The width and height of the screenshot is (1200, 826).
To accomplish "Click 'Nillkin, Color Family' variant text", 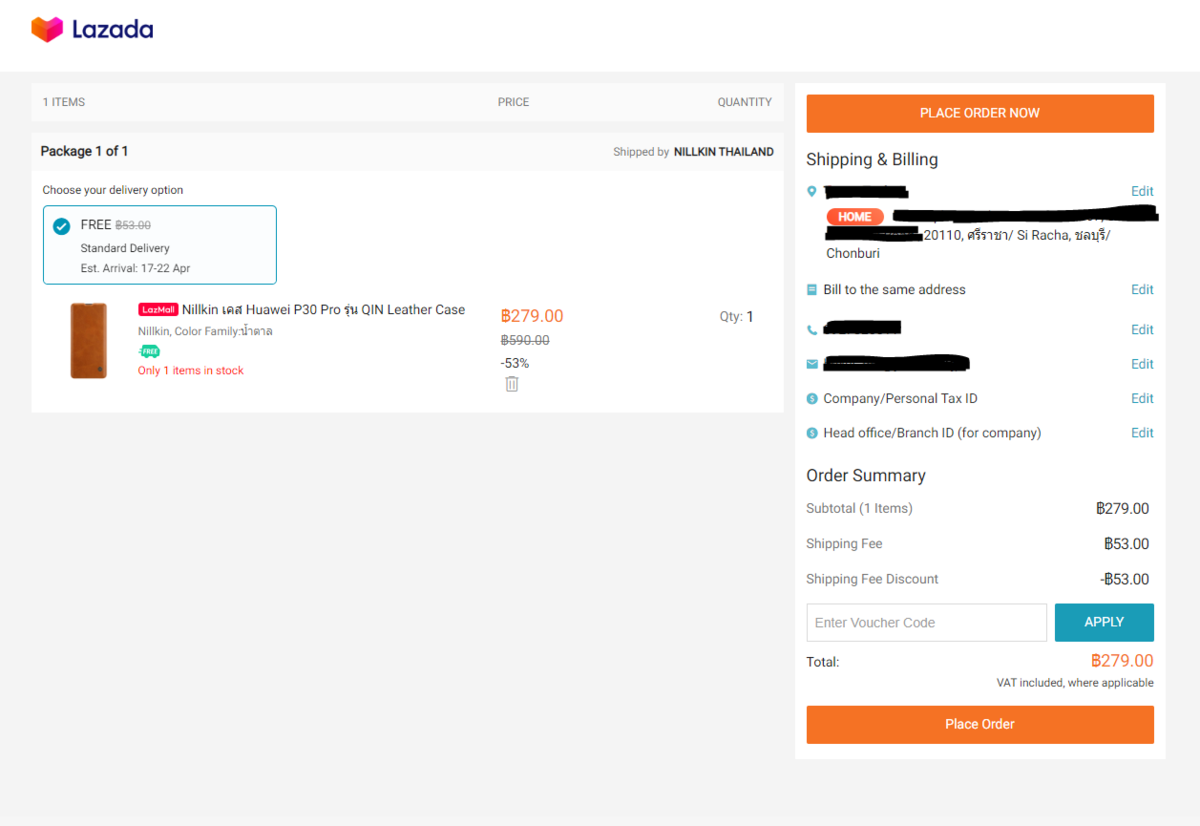I will coord(206,331).
